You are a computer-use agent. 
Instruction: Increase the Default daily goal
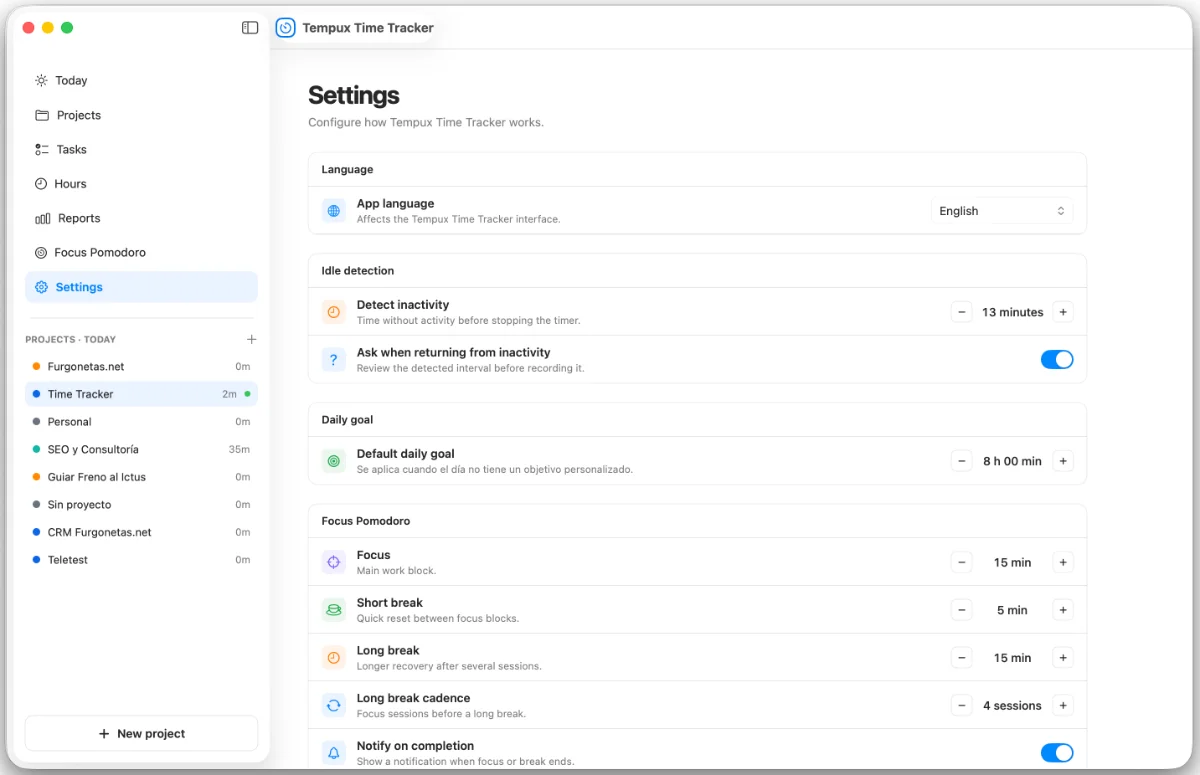click(x=1063, y=461)
